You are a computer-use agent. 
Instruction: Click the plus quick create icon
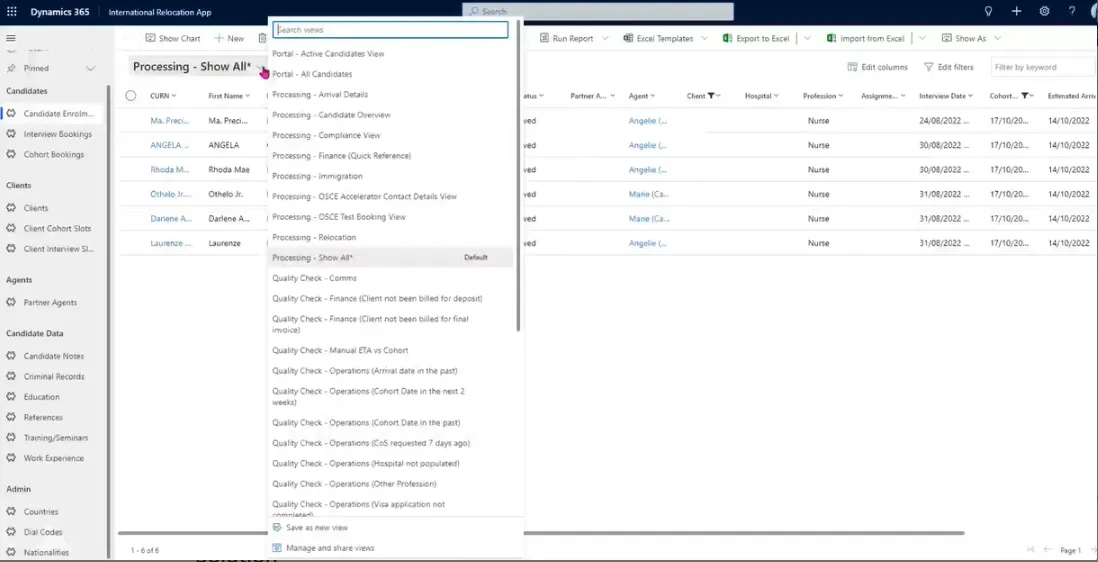pyautogui.click(x=1017, y=11)
